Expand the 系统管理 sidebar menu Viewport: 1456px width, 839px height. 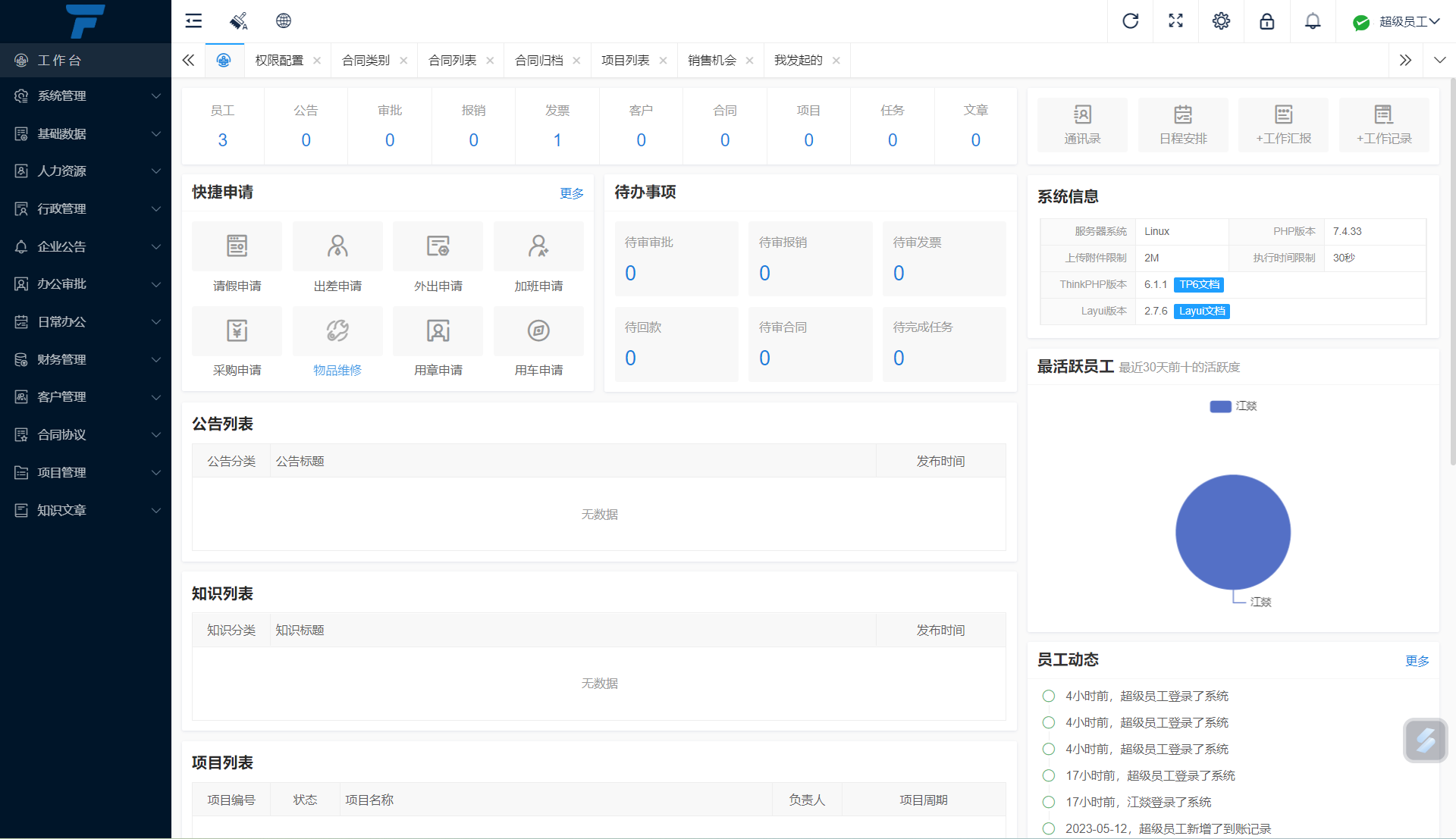pyautogui.click(x=86, y=96)
